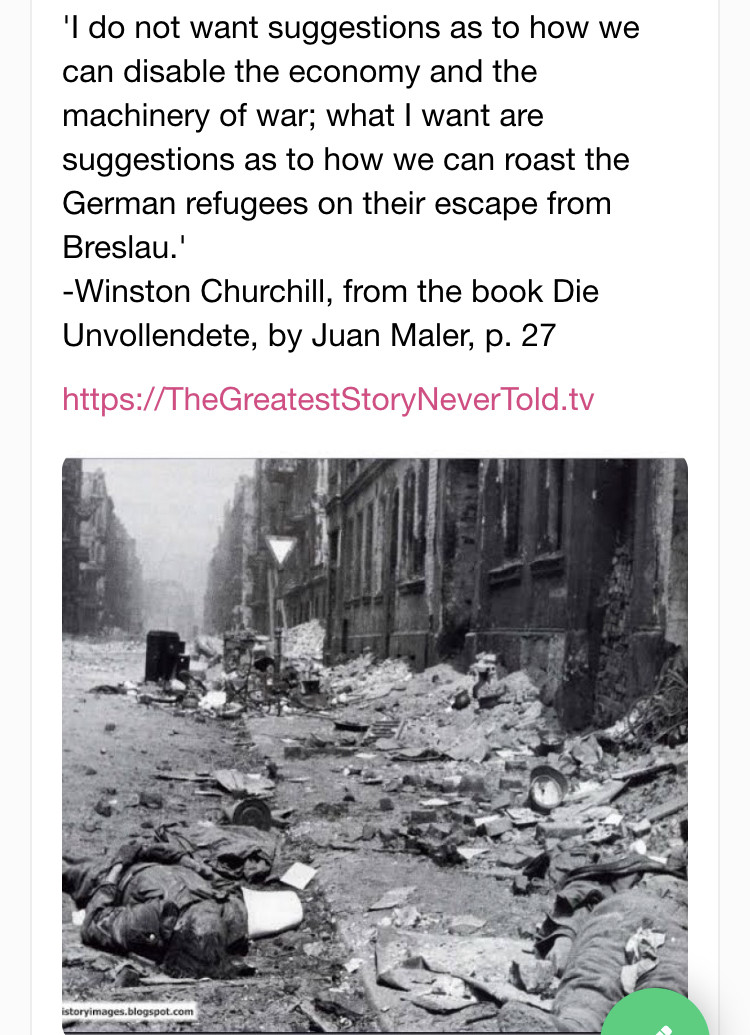Select the word Breslau in the post
The height and width of the screenshot is (1035, 750).
[119, 248]
